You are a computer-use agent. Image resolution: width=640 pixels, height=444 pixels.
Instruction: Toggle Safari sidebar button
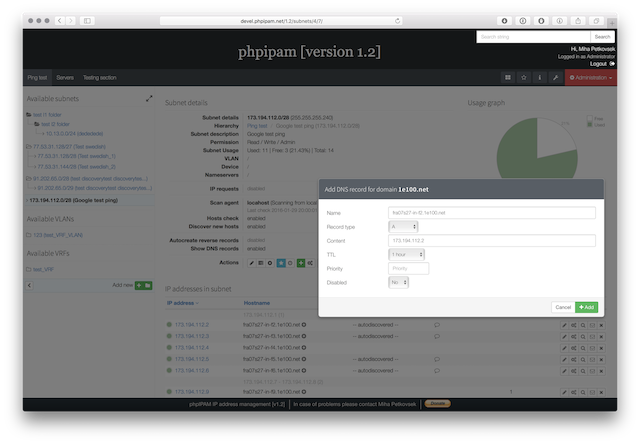point(87,21)
